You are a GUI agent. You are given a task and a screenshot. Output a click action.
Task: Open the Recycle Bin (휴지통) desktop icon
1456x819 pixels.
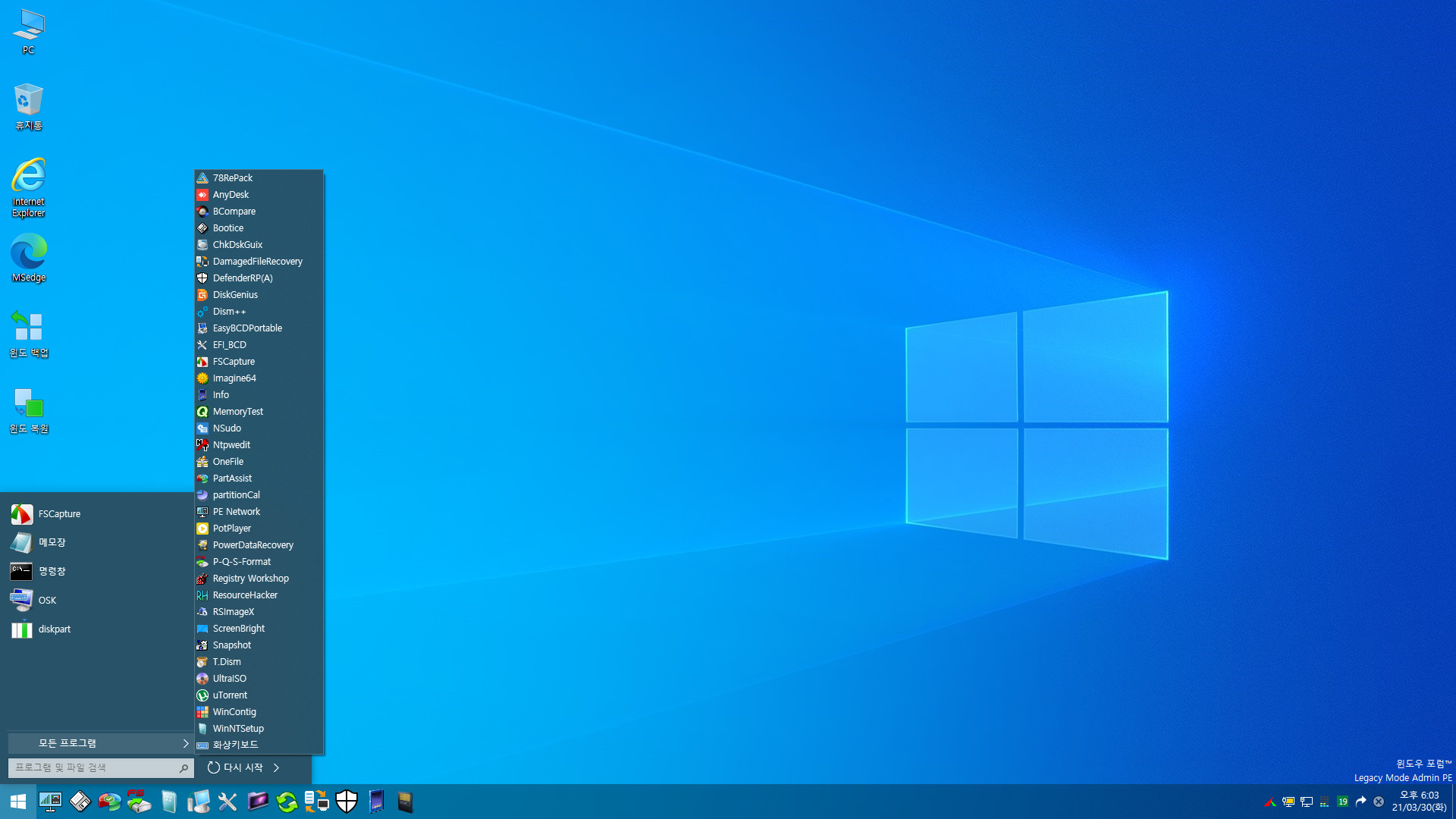(28, 107)
